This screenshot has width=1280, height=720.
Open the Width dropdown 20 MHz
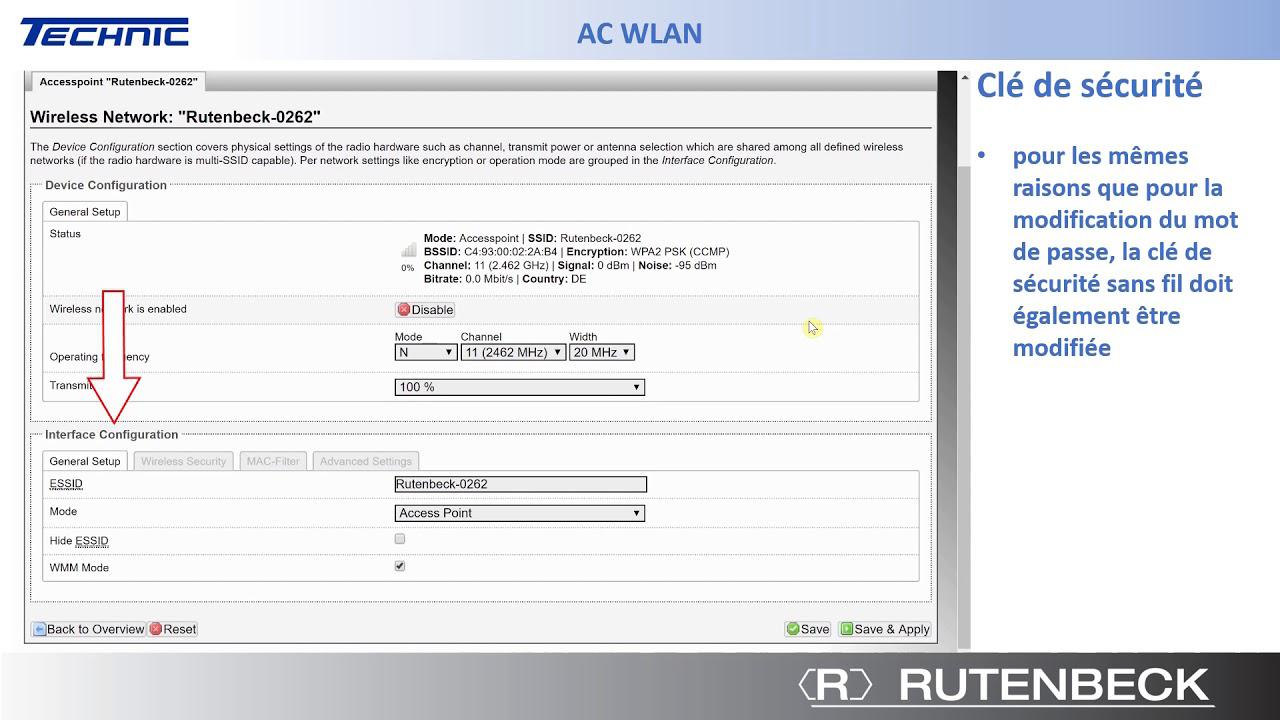(x=602, y=352)
